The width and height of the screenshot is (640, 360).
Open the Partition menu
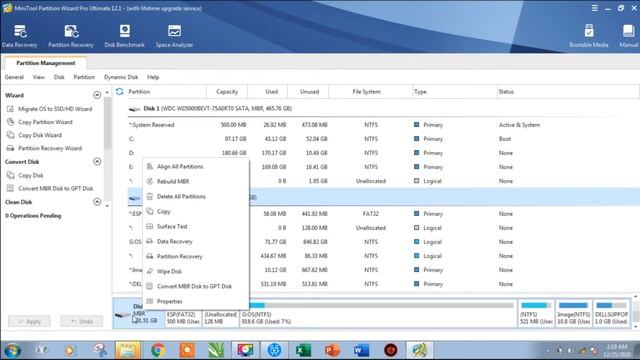84,77
